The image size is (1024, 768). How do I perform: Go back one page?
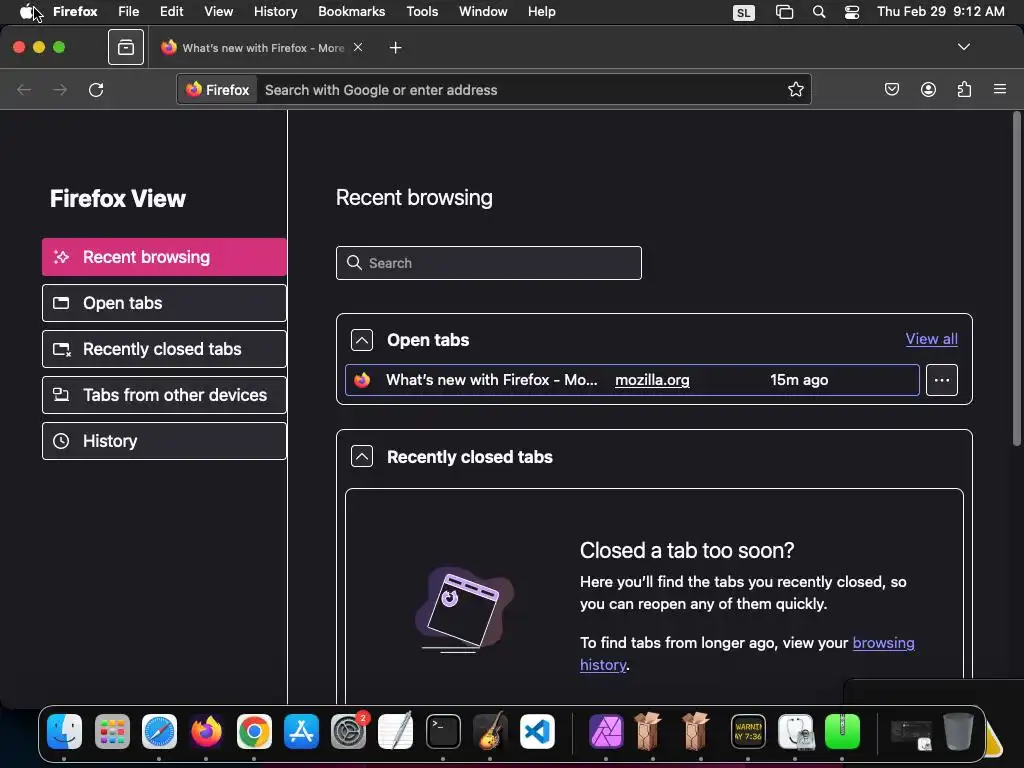click(x=24, y=89)
